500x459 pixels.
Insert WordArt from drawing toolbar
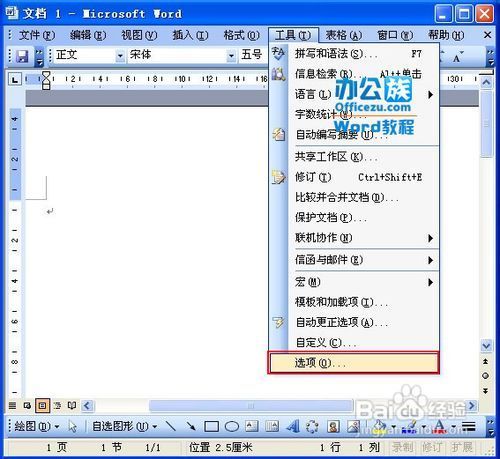292,426
